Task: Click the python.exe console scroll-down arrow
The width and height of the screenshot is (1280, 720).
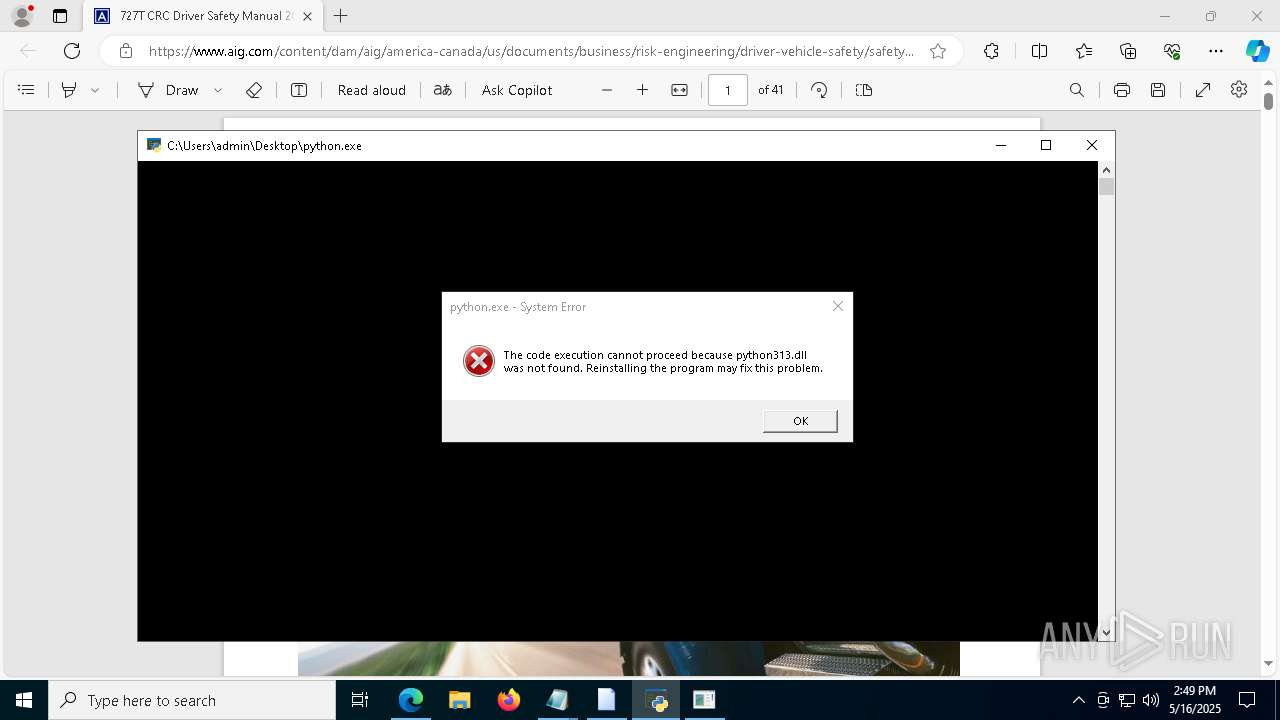Action: pos(1106,632)
